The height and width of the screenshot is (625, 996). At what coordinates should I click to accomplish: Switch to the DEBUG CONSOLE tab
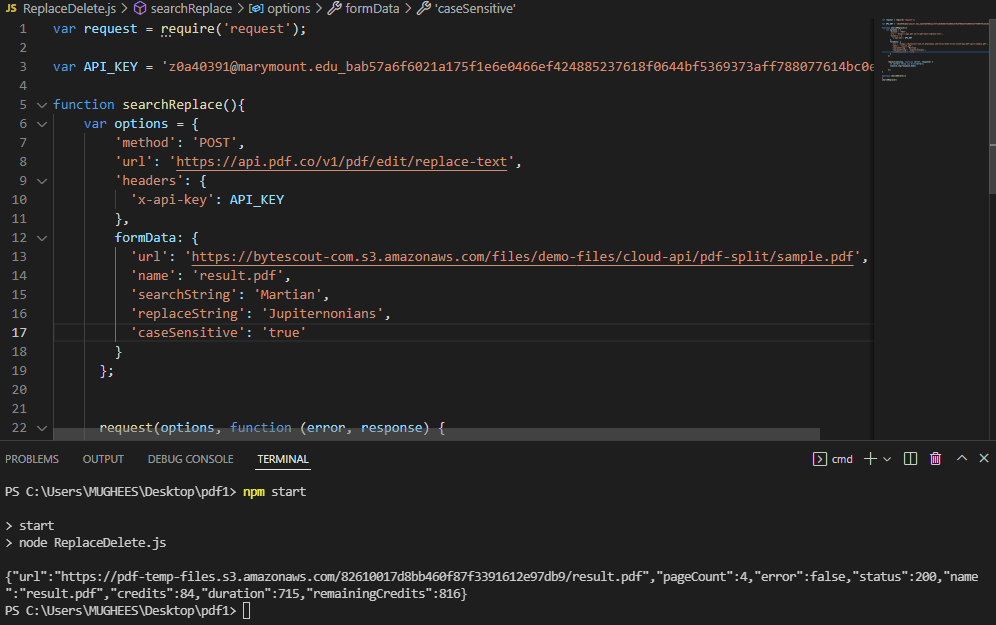[x=190, y=459]
